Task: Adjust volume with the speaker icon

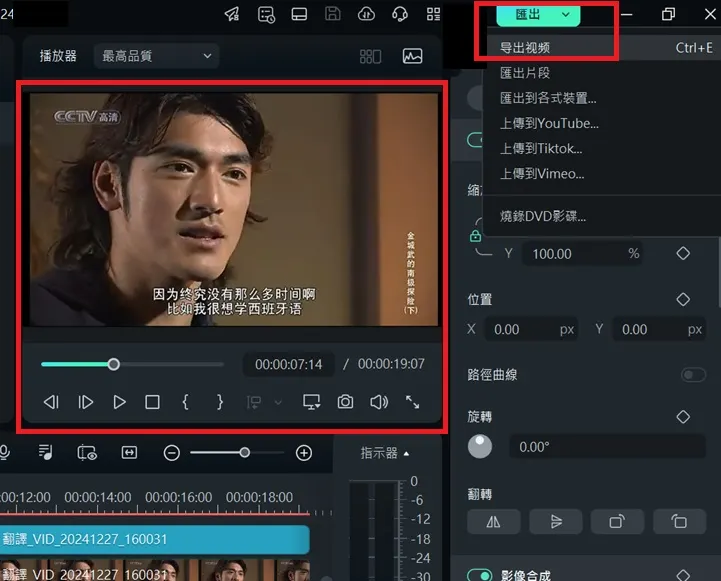Action: pos(379,402)
